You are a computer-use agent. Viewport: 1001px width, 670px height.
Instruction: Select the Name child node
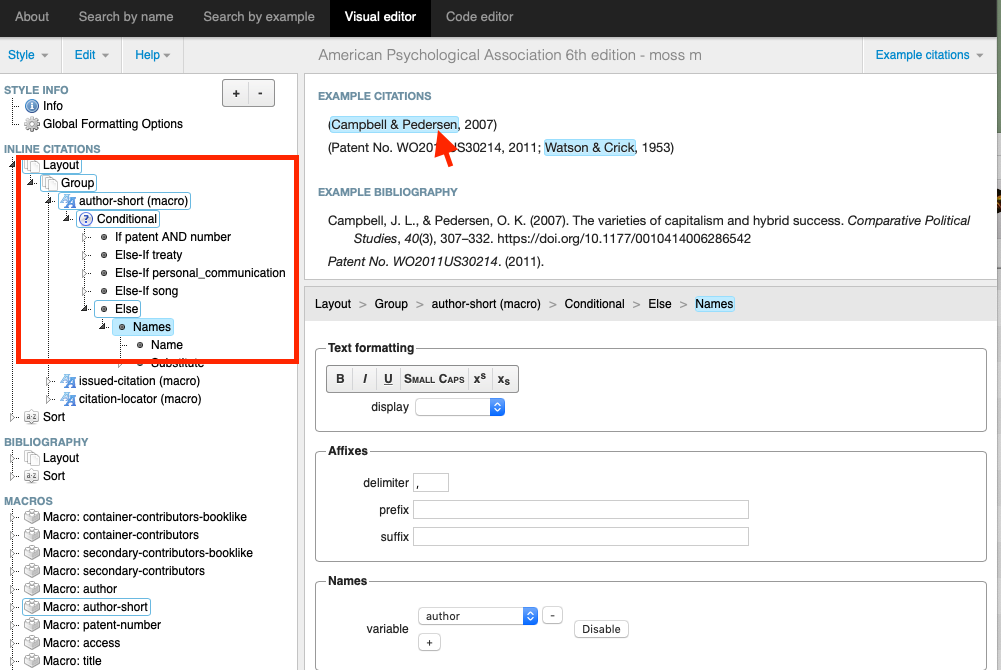(x=160, y=345)
